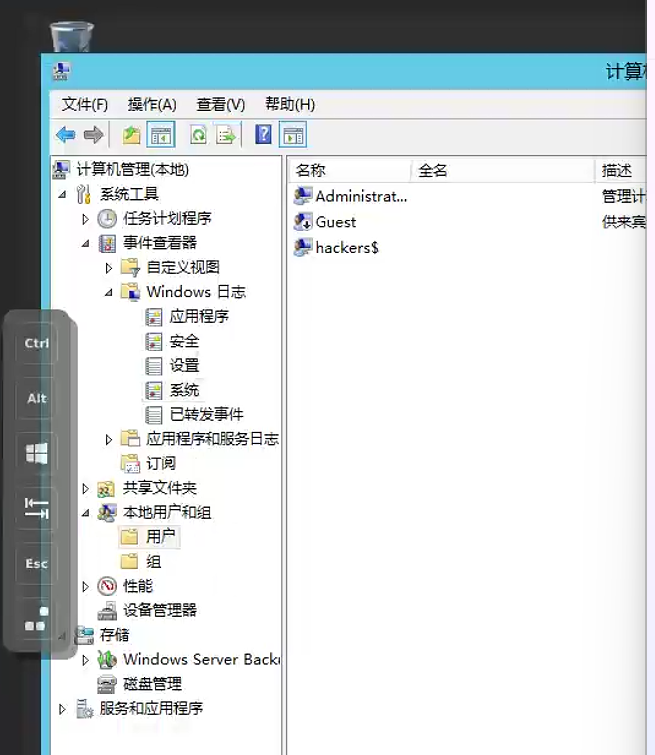
Task: Expand the 性能 node
Action: point(85,586)
